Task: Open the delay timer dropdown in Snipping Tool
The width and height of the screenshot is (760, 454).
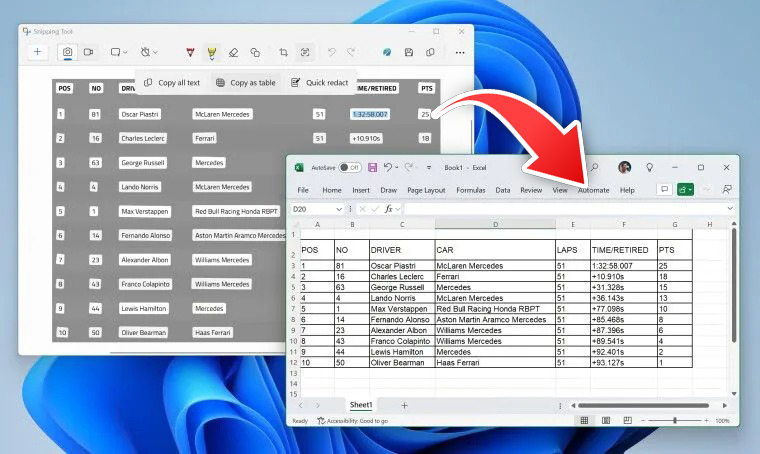Action: pos(149,52)
